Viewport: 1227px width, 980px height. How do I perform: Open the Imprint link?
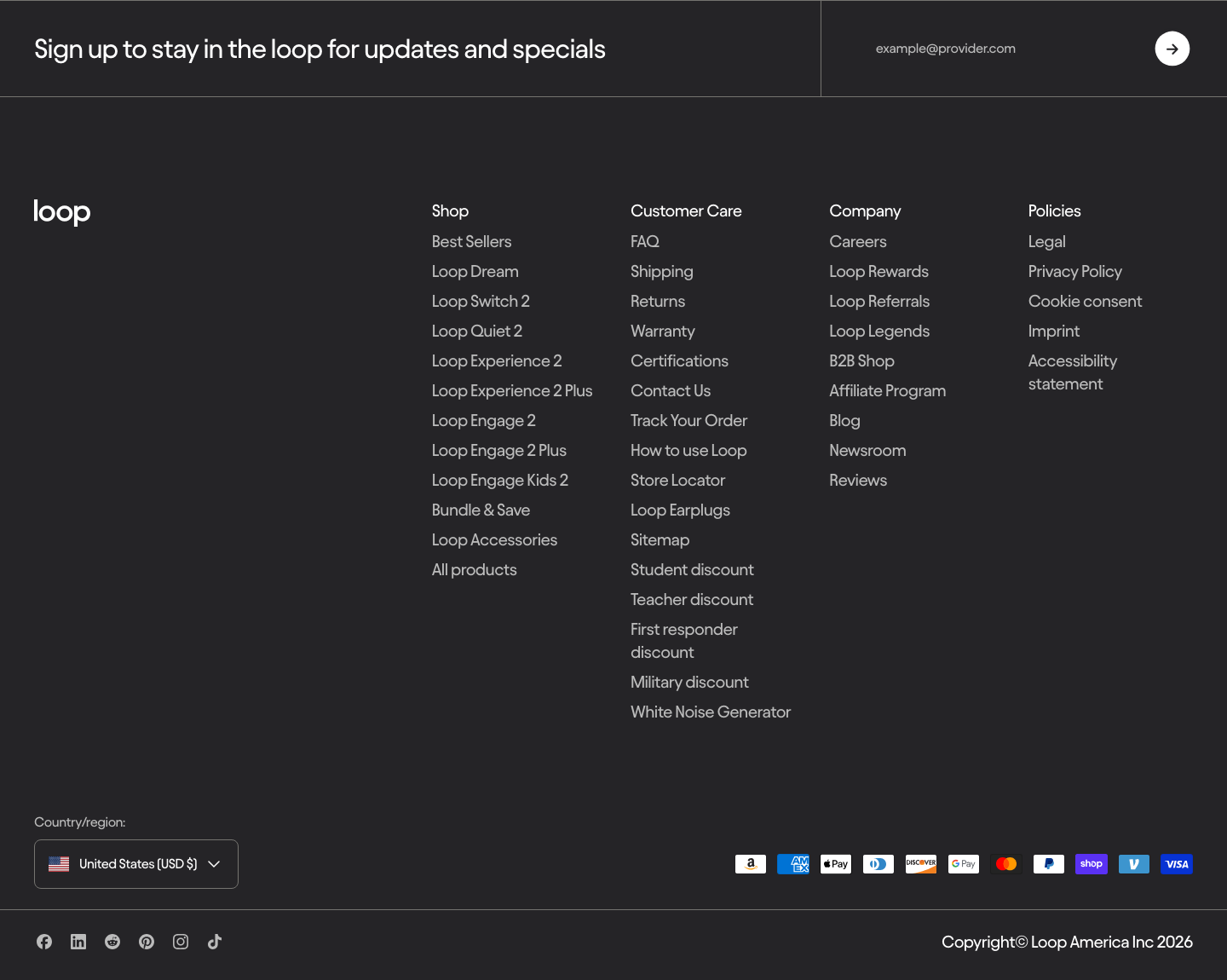pos(1054,331)
